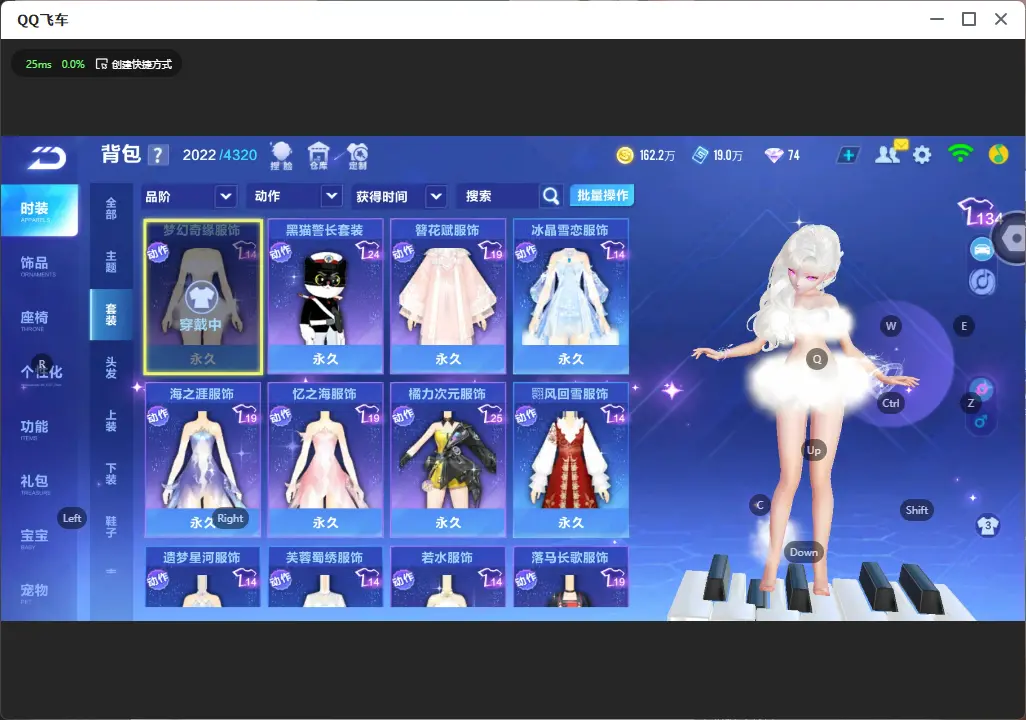Select the 宠物 pet tab

pos(35,592)
